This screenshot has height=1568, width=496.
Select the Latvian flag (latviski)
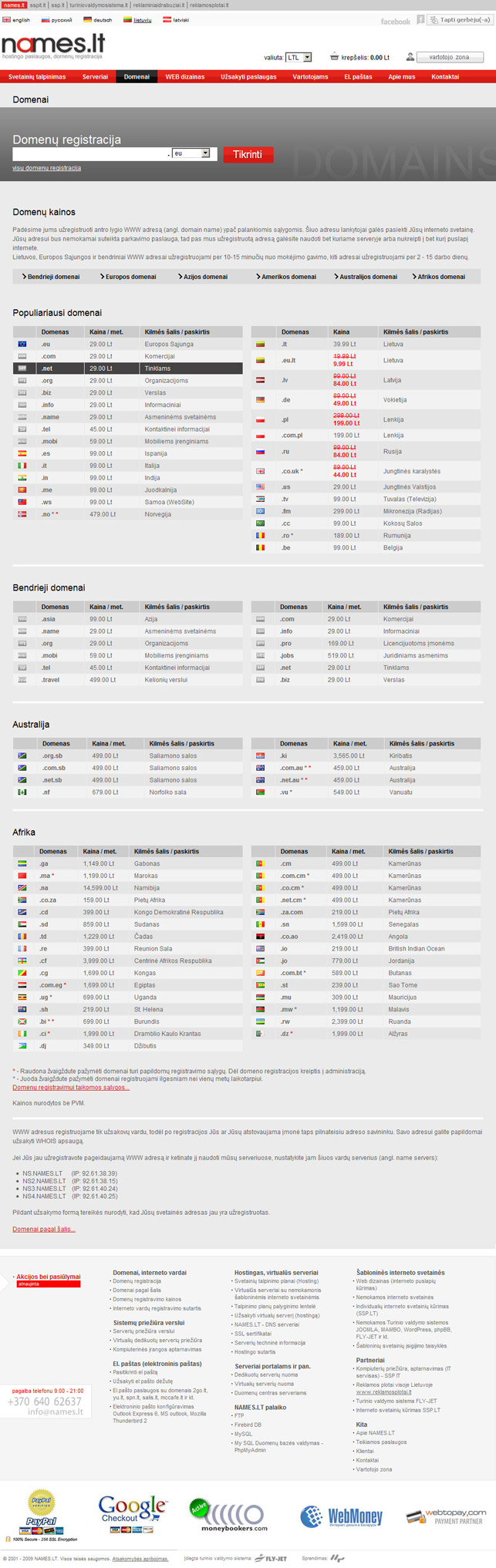(x=167, y=20)
